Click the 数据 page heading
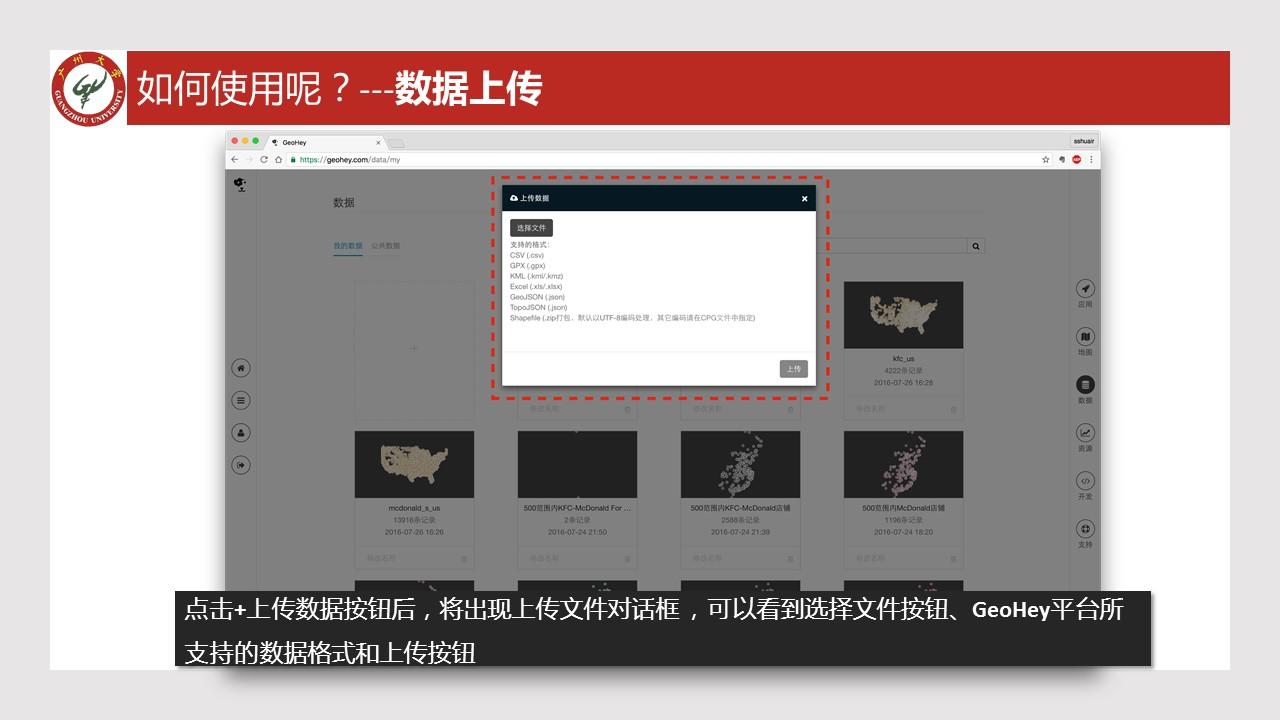 pyautogui.click(x=344, y=203)
